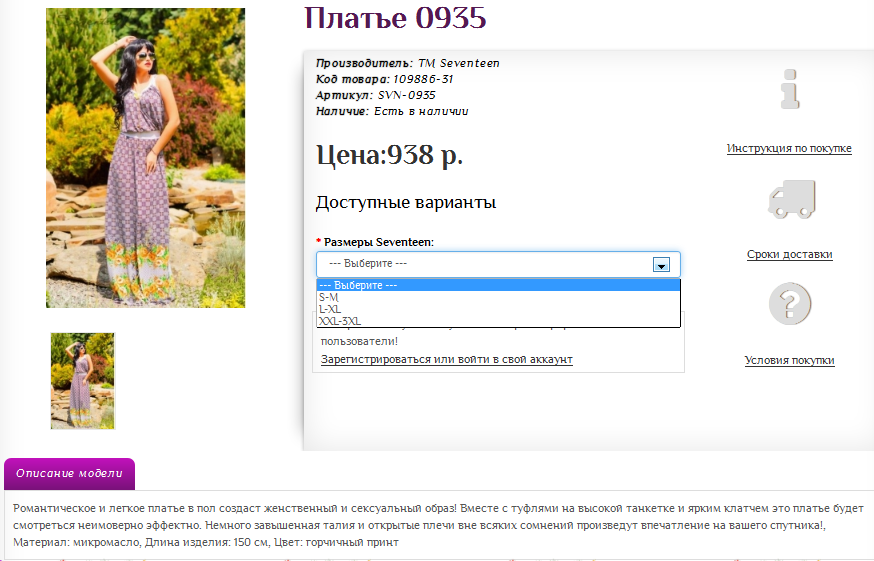Open the Условия покупки link
The height and width of the screenshot is (561, 874).
pos(789,360)
